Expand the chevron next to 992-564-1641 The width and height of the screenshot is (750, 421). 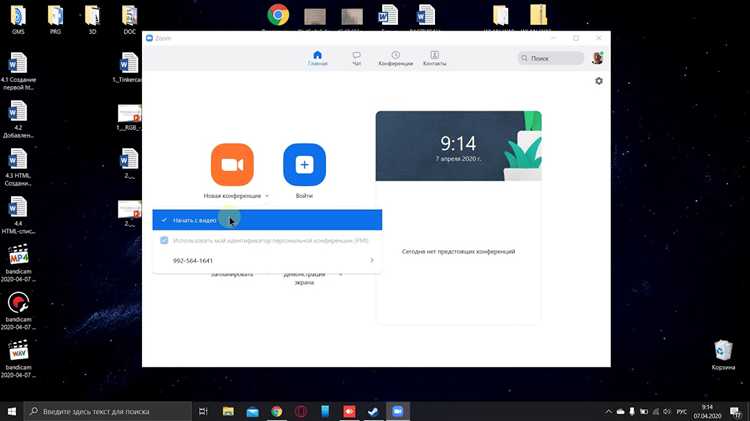pyautogui.click(x=372, y=260)
